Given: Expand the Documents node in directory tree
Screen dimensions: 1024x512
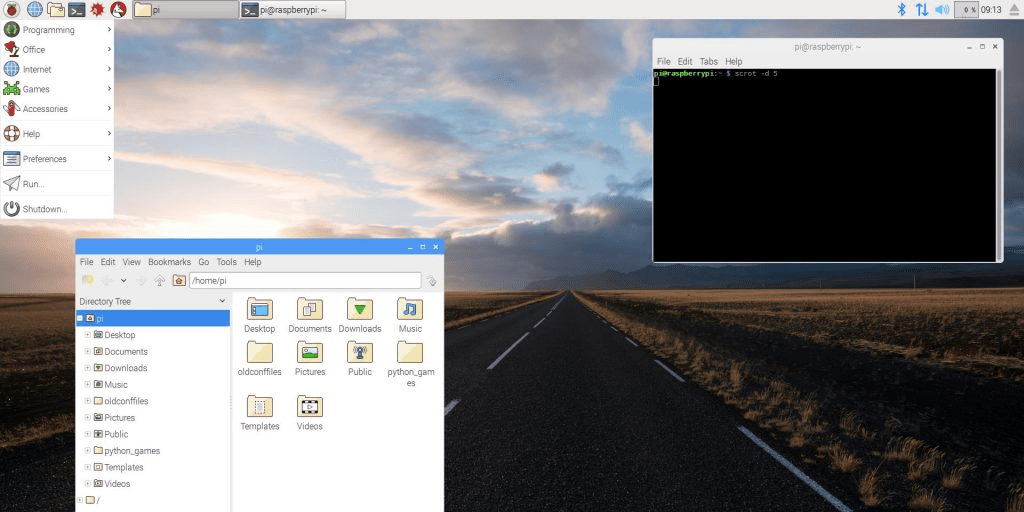Looking at the screenshot, I should coord(88,351).
